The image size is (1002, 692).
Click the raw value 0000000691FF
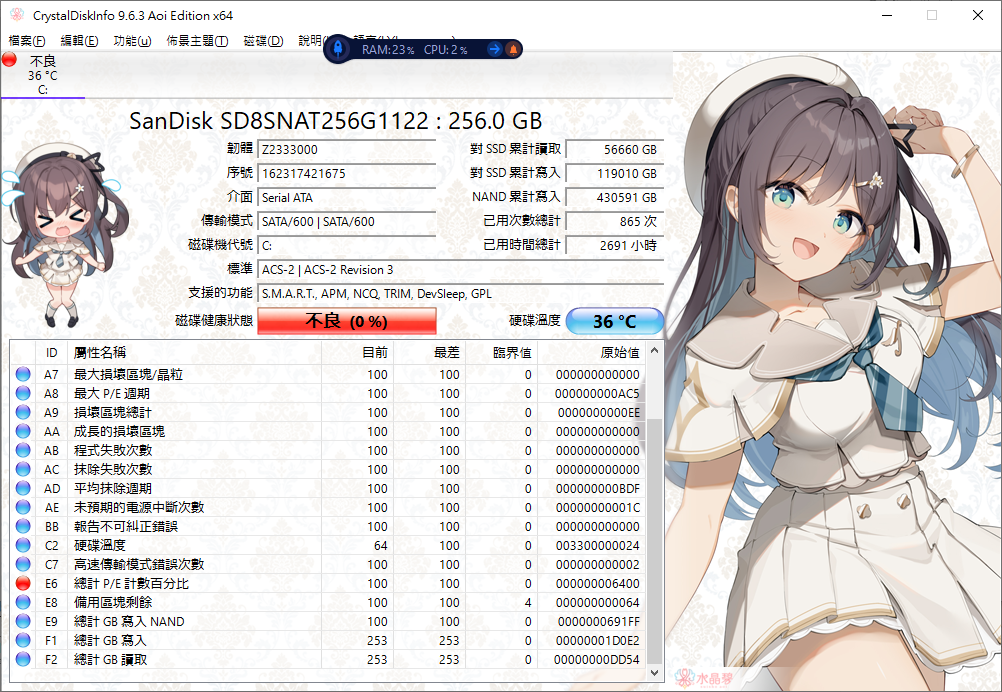[x=599, y=622]
